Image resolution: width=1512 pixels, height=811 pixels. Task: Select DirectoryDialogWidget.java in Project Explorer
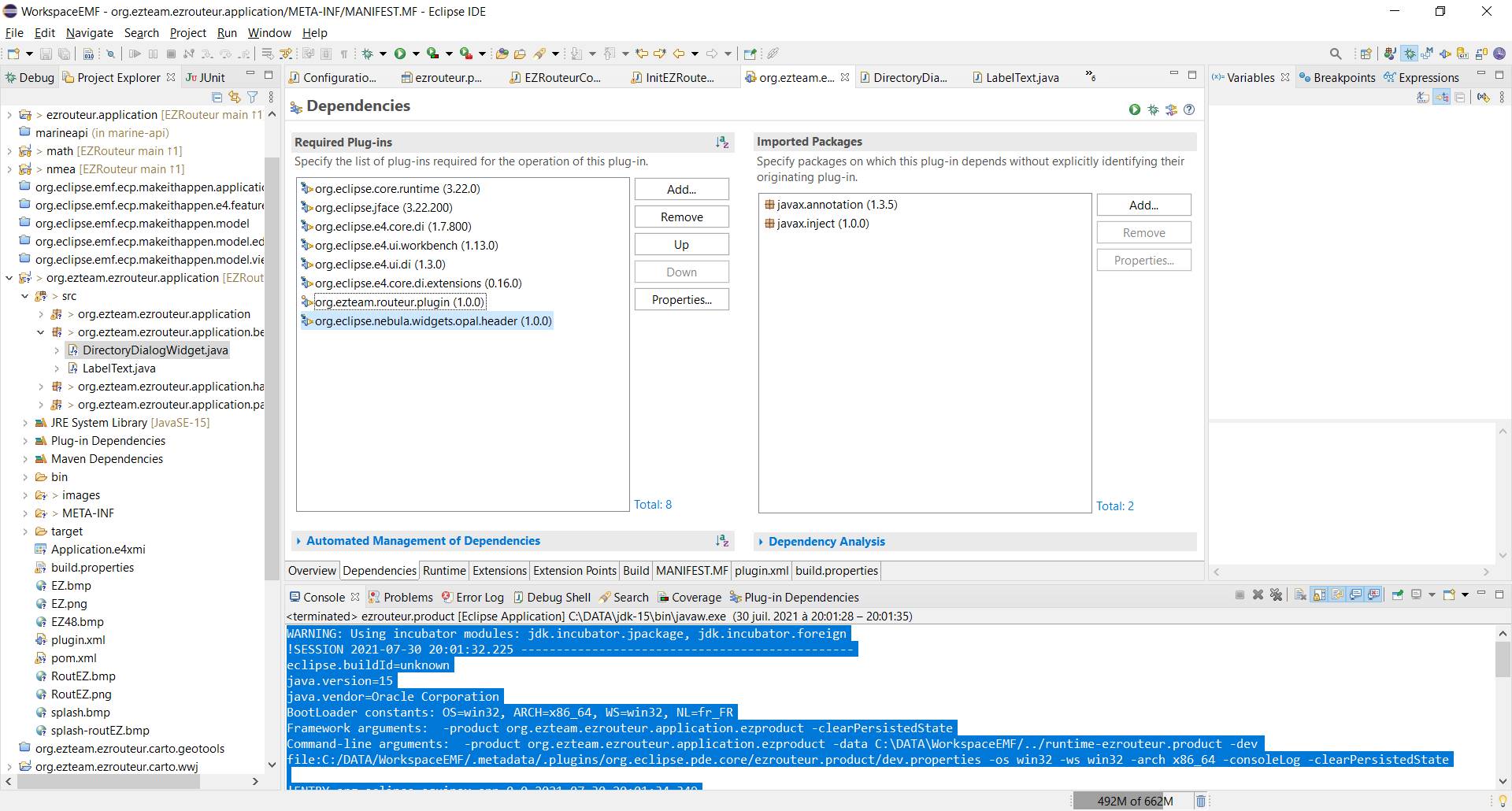(x=147, y=350)
